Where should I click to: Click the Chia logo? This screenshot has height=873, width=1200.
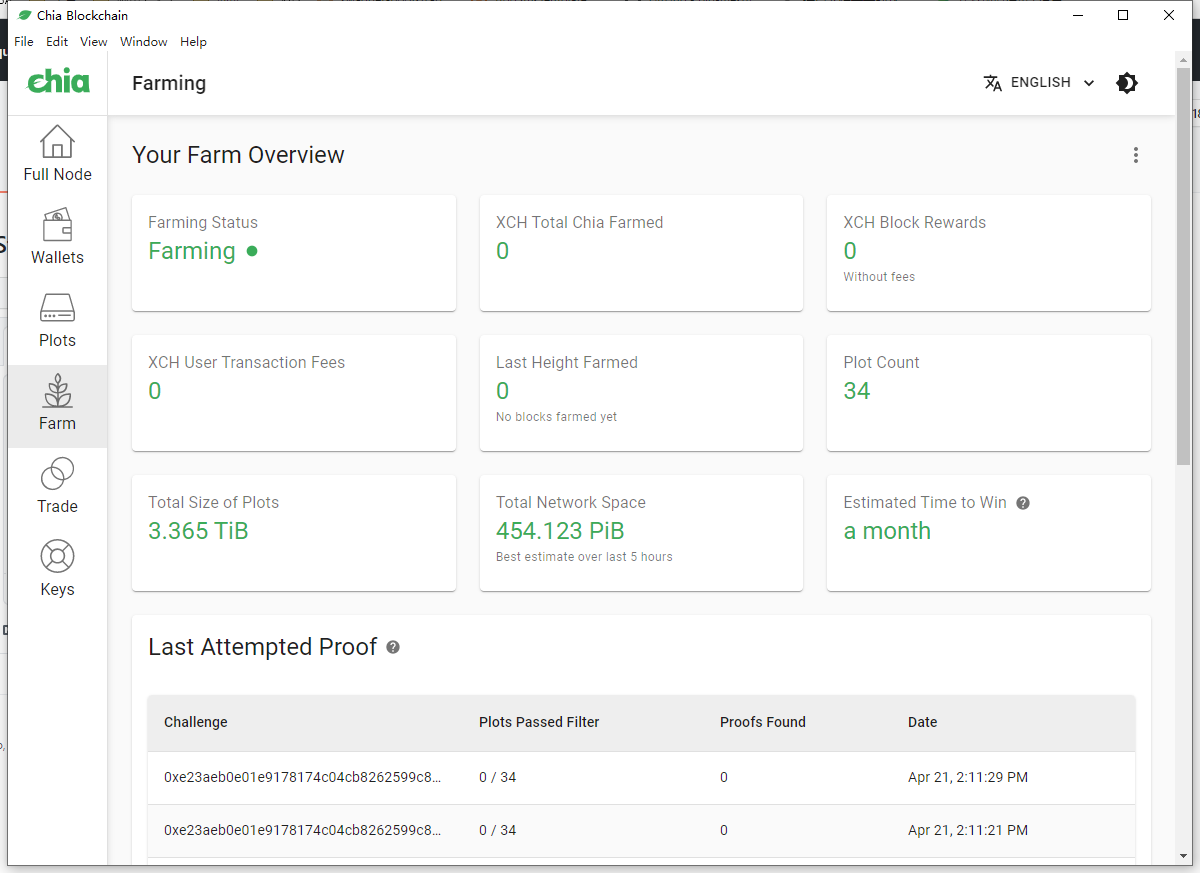pos(58,82)
